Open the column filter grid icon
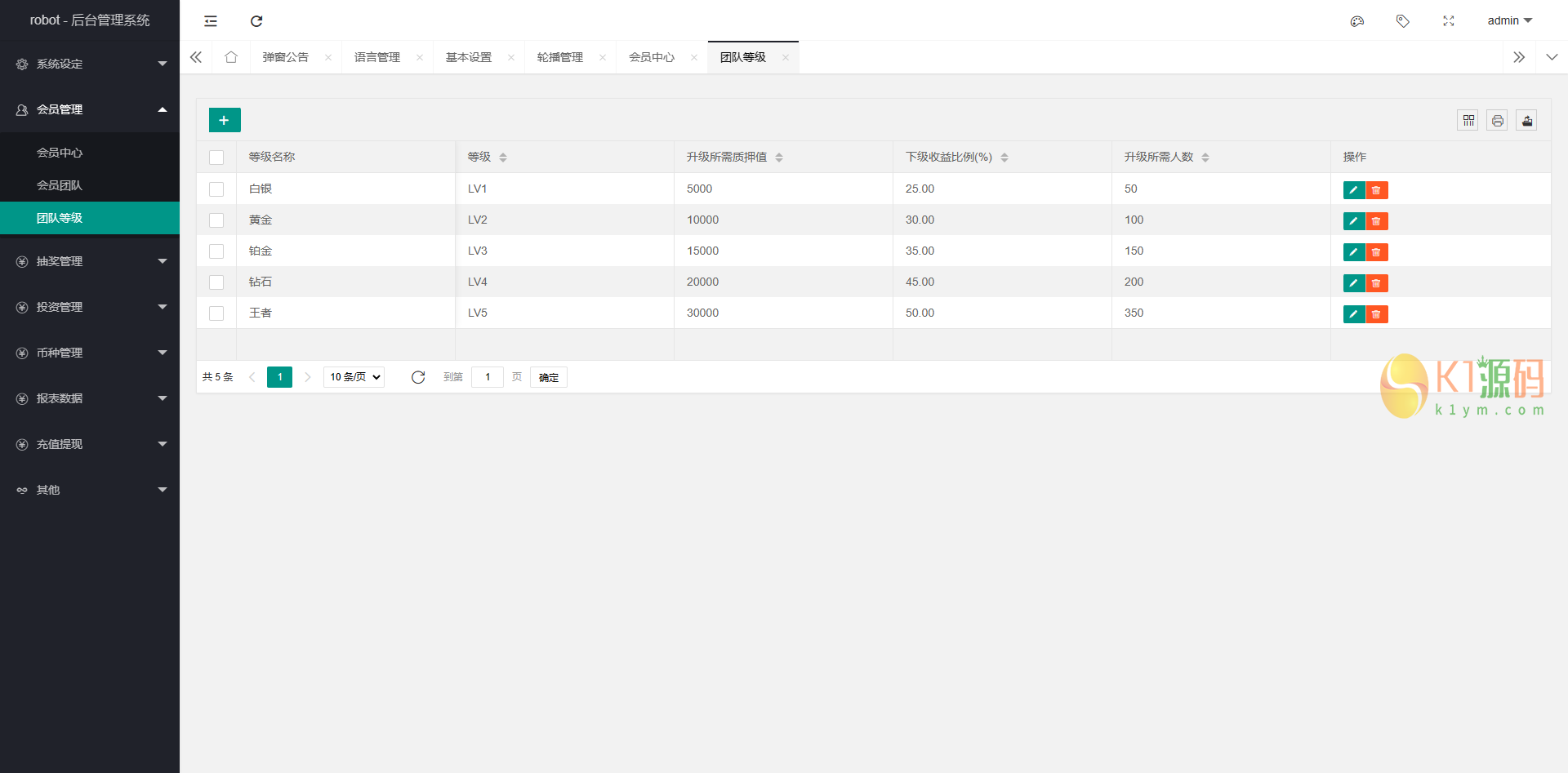Viewport: 1568px width, 773px height. (x=1468, y=121)
